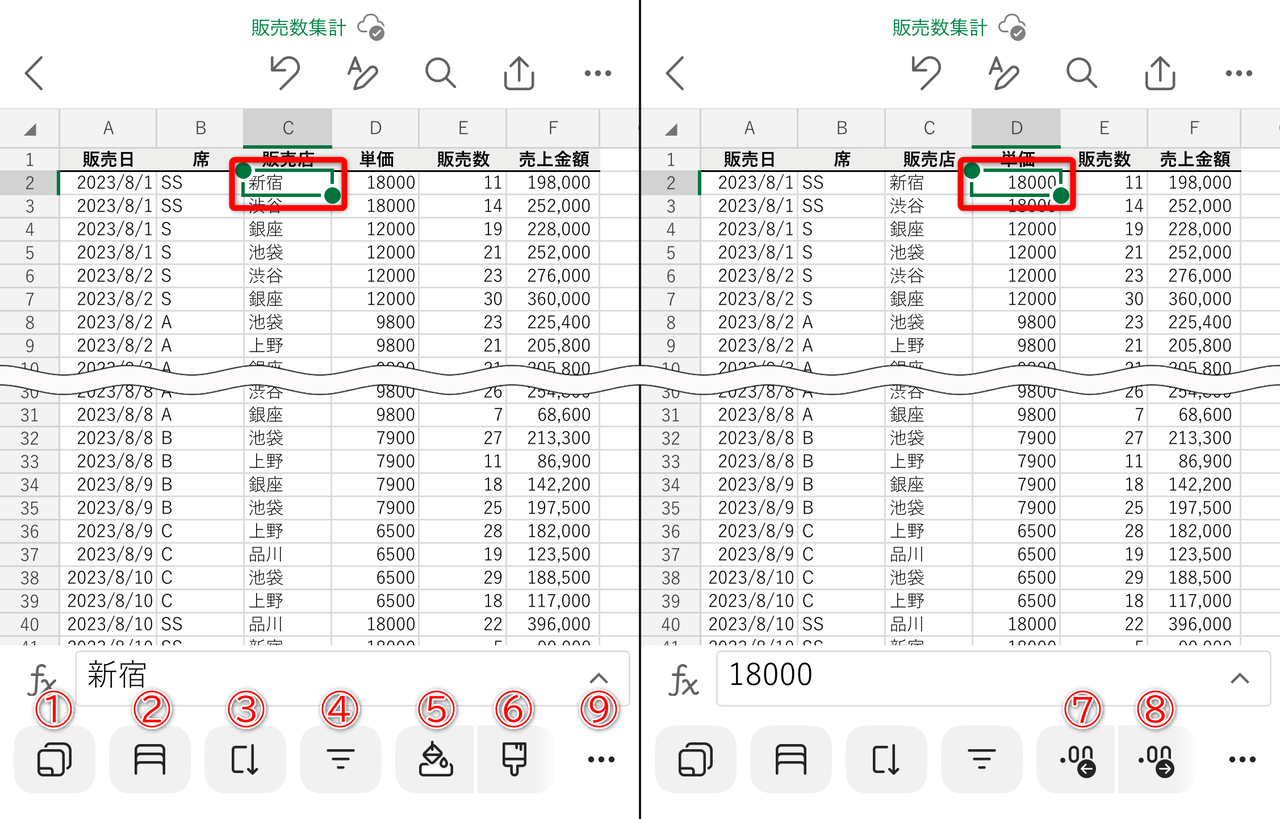The width and height of the screenshot is (1280, 819).
Task: Tap the Share icon at the top
Action: pos(518,73)
